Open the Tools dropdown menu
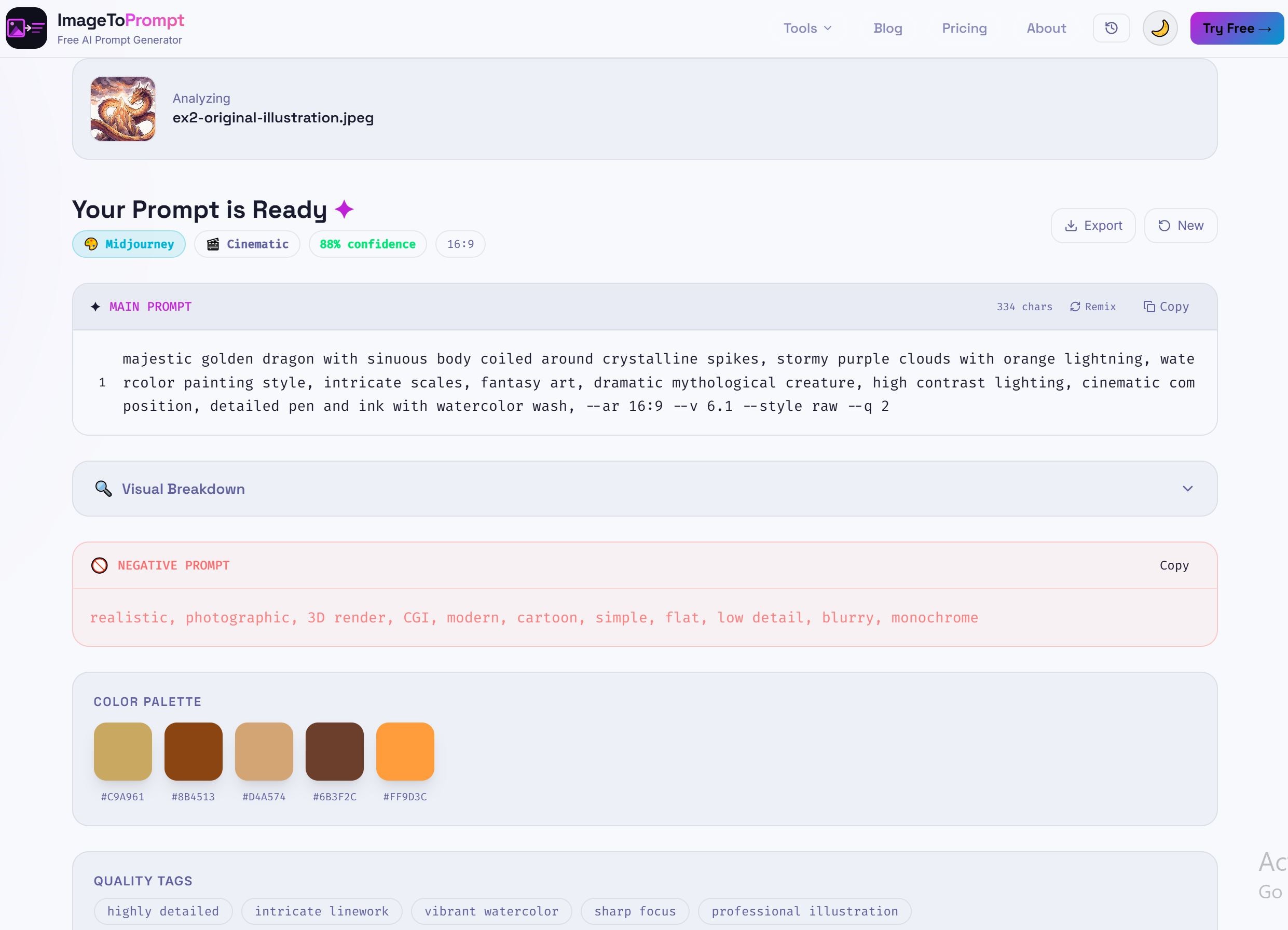Viewport: 1288px width, 930px height. 807,28
